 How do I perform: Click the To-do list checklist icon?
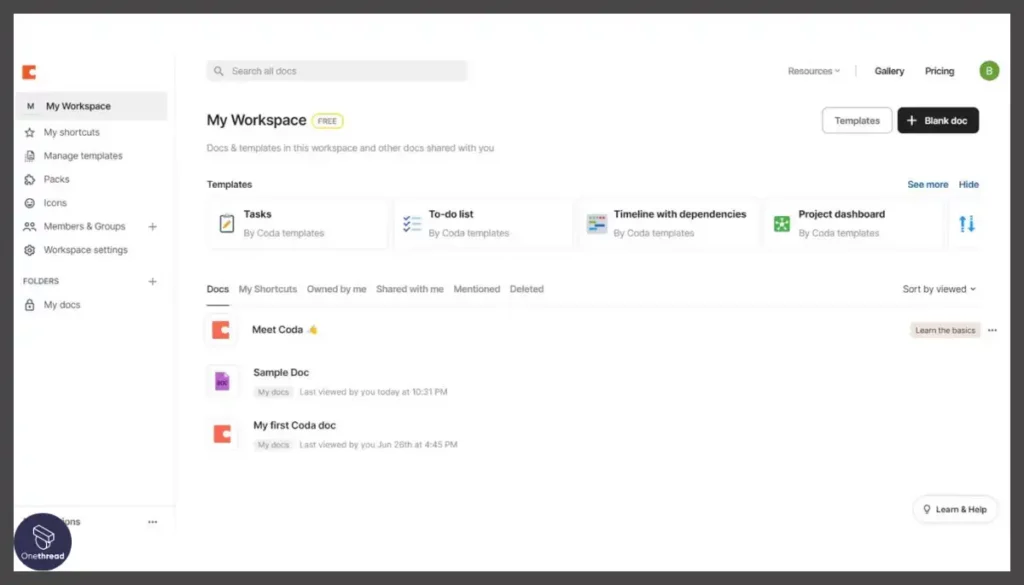(x=412, y=223)
